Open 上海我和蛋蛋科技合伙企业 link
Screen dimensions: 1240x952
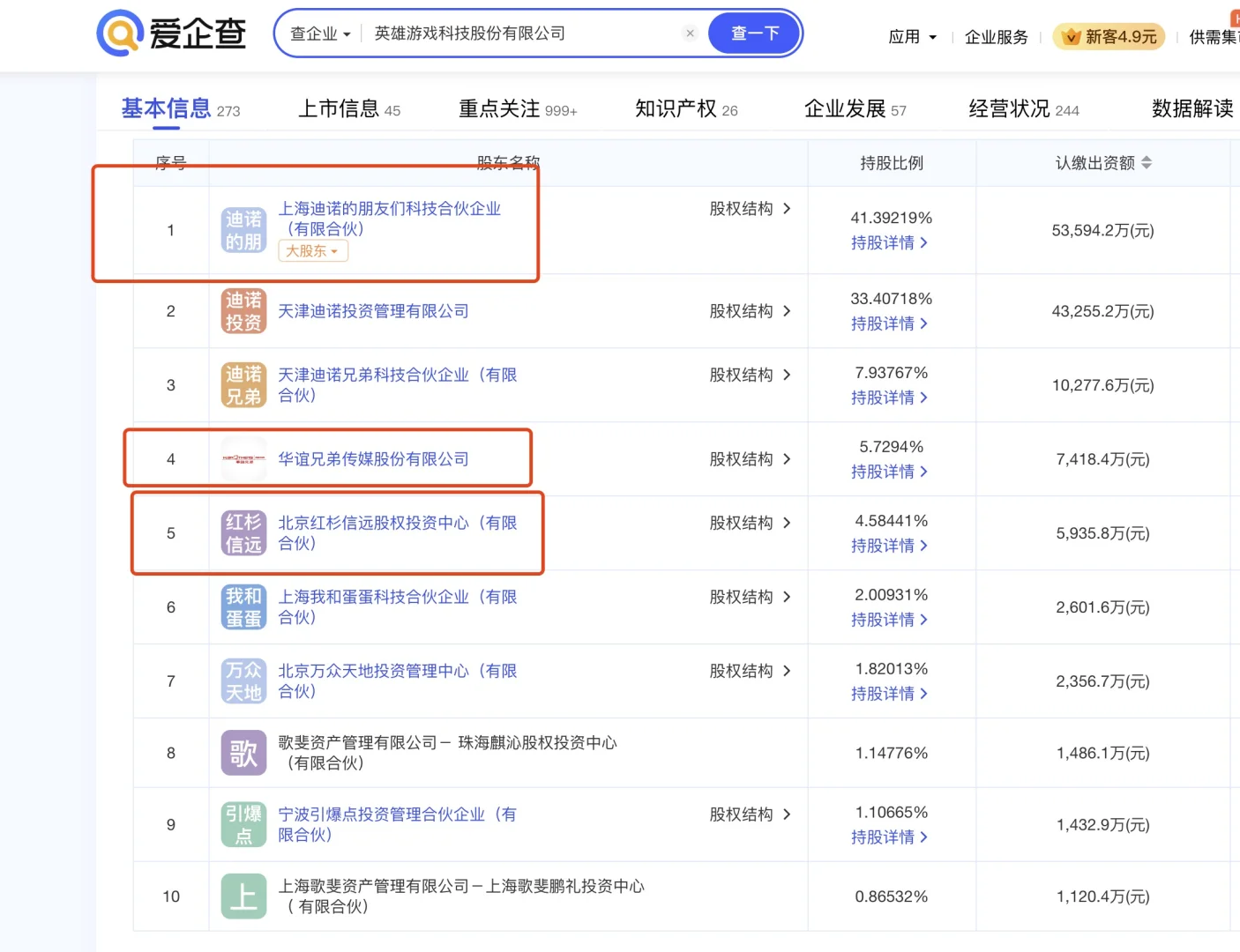pos(398,607)
